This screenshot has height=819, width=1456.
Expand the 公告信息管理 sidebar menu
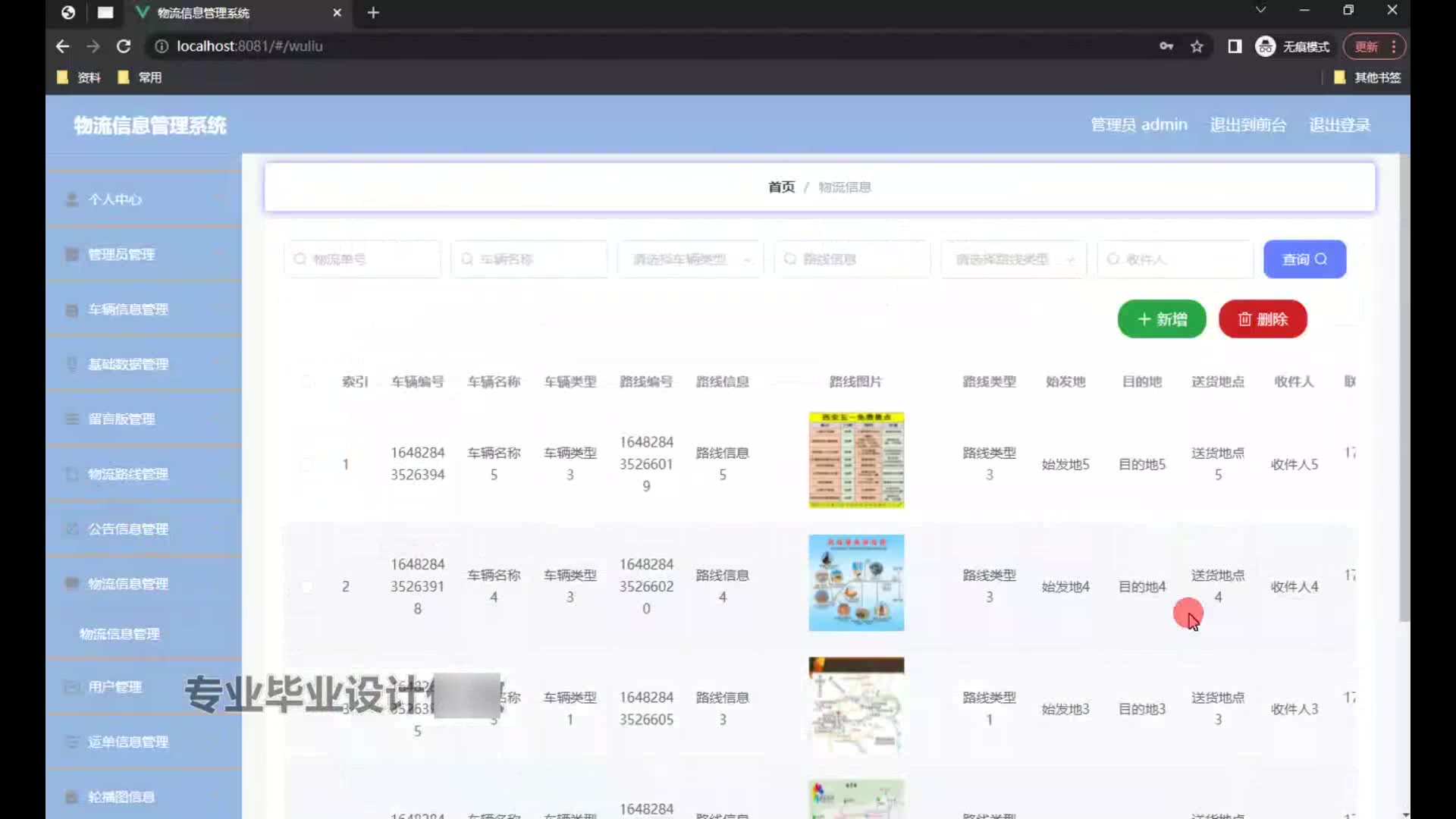click(144, 529)
